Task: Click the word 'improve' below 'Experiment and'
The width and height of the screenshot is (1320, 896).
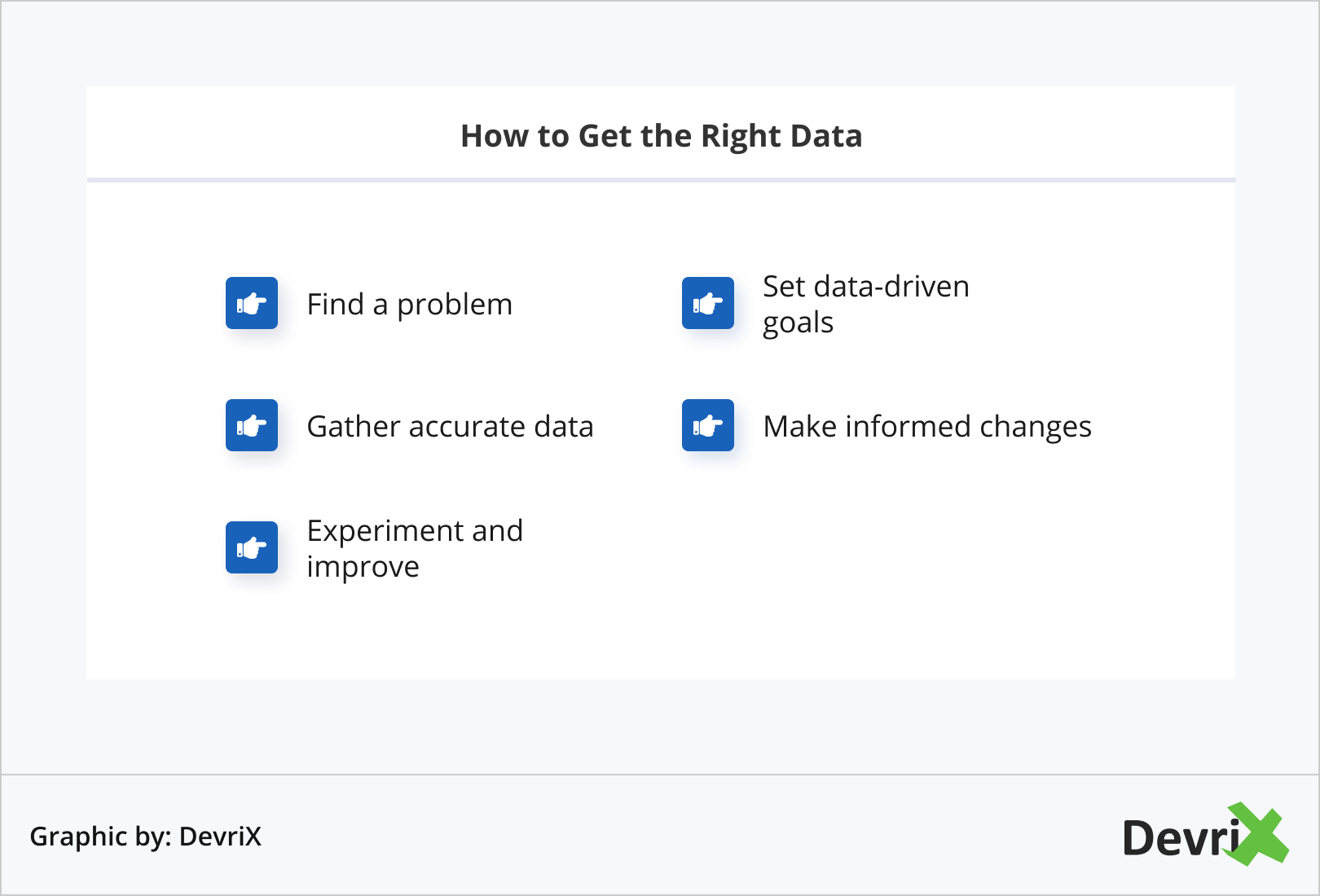Action: tap(363, 567)
